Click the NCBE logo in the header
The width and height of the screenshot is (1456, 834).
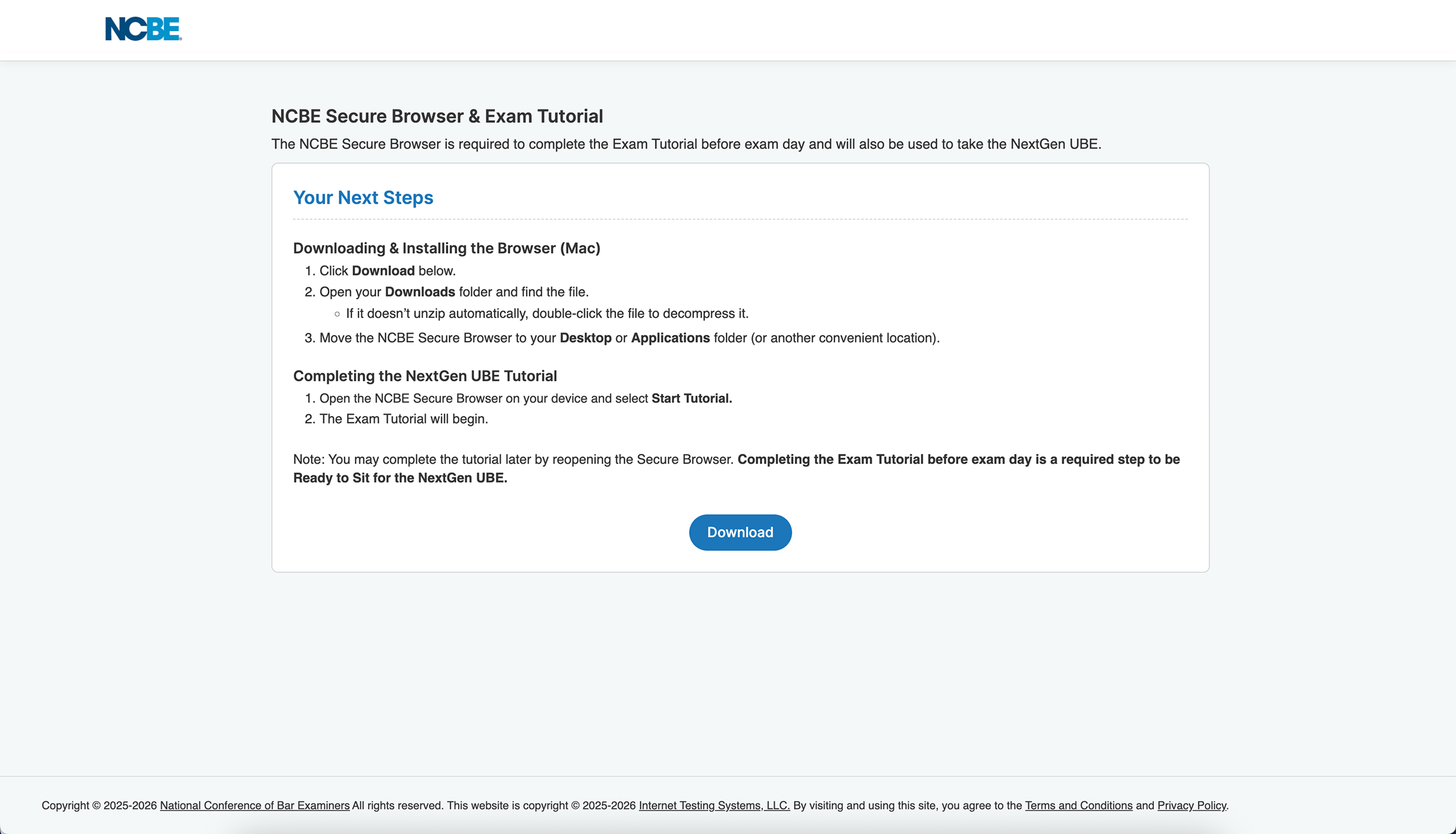tap(144, 29)
